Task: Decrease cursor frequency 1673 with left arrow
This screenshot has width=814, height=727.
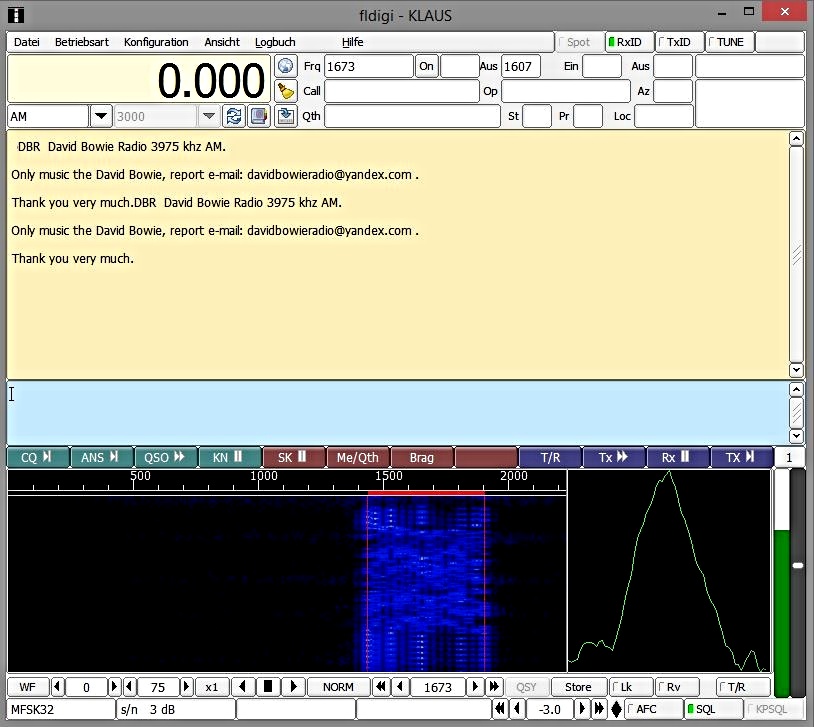Action: click(400, 686)
